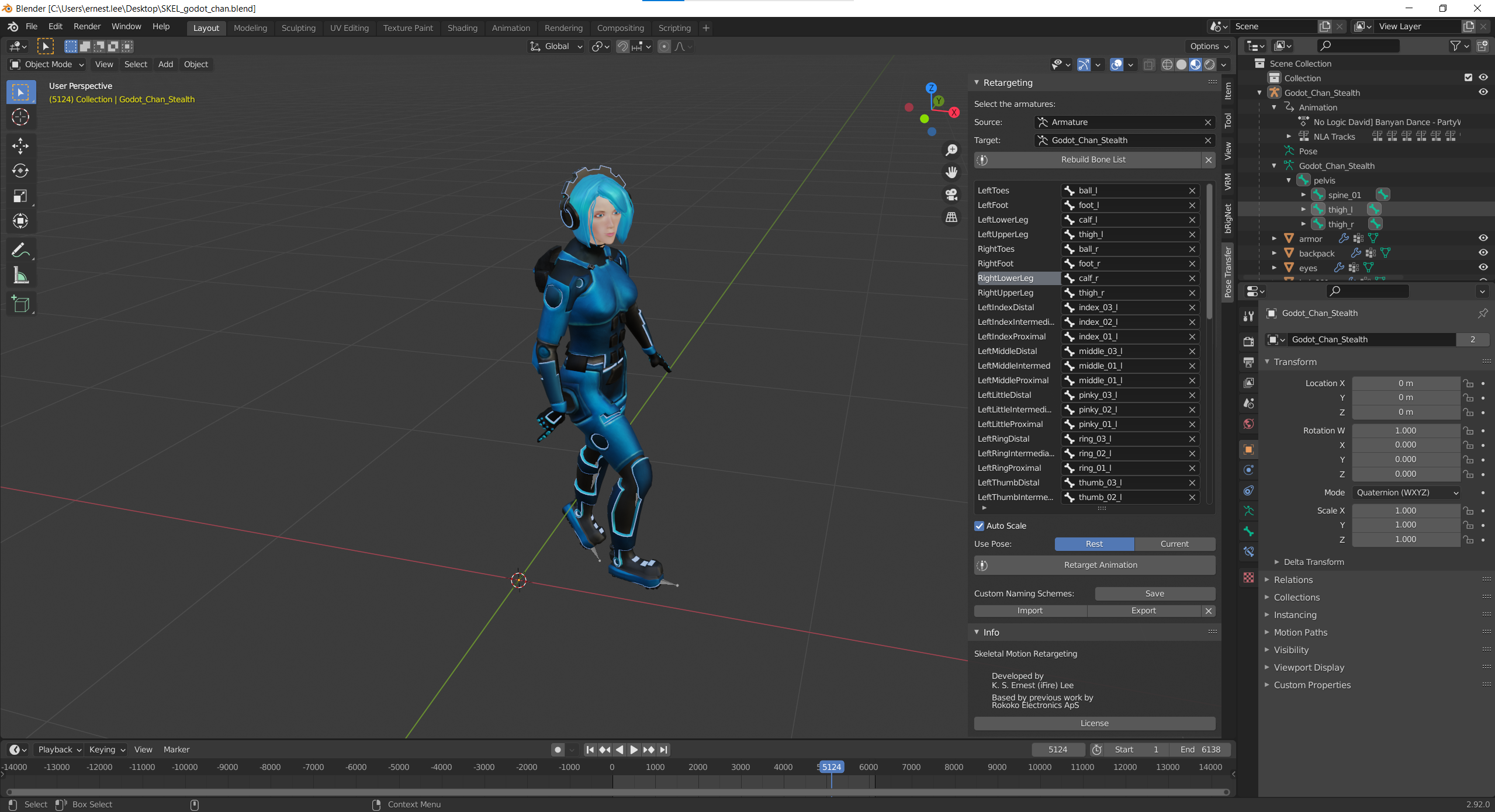Screen dimensions: 1495x812
Task: Open the Rotation Mode dropdown showing Quaternion (WXYZ)
Action: (x=1404, y=492)
